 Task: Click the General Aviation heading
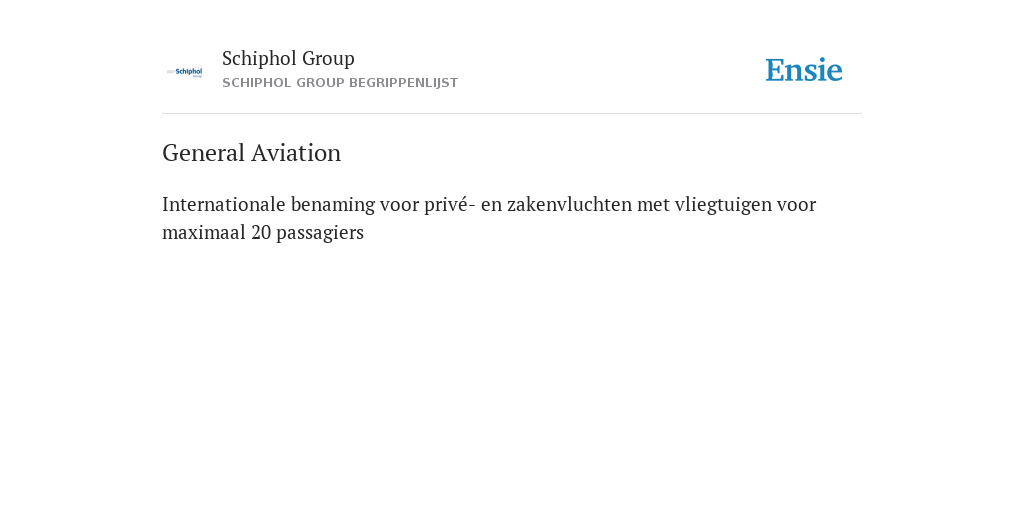(251, 153)
